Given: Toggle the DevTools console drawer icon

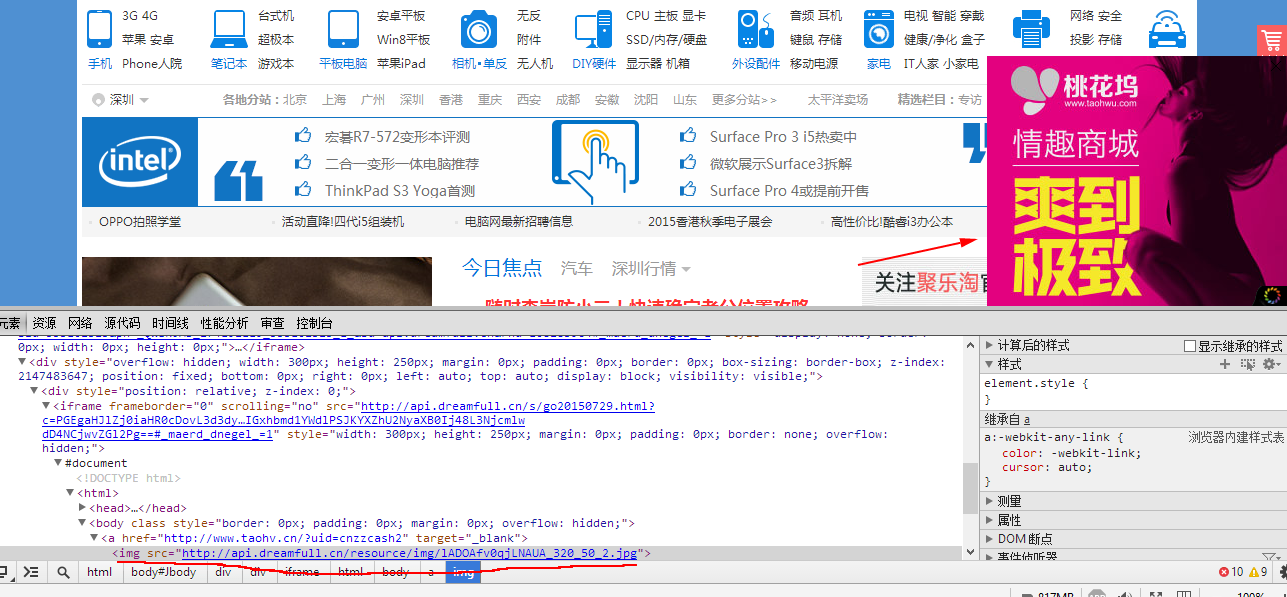Looking at the screenshot, I should pyautogui.click(x=31, y=572).
